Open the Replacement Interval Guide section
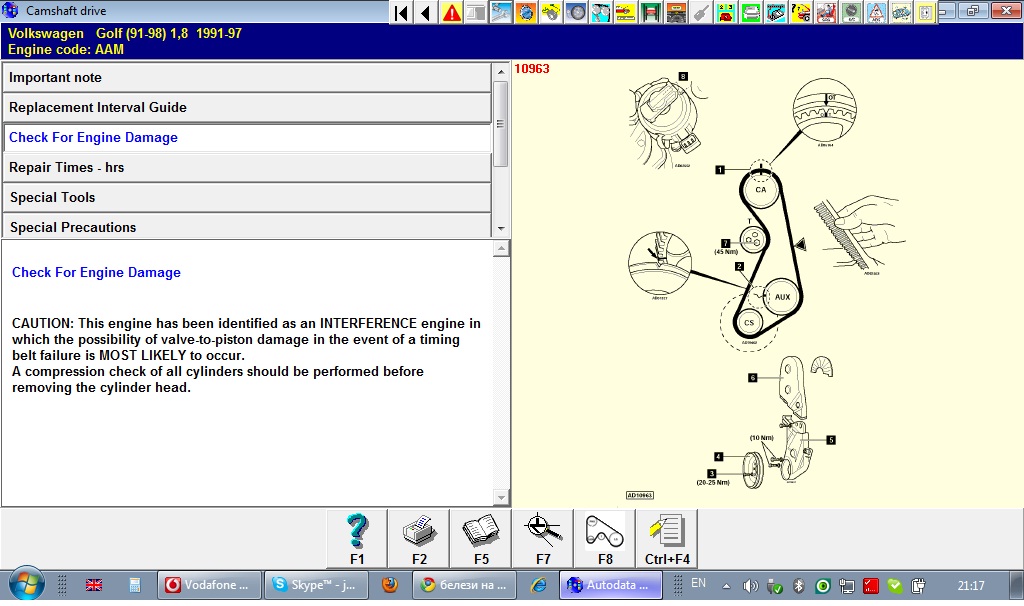 click(x=246, y=108)
